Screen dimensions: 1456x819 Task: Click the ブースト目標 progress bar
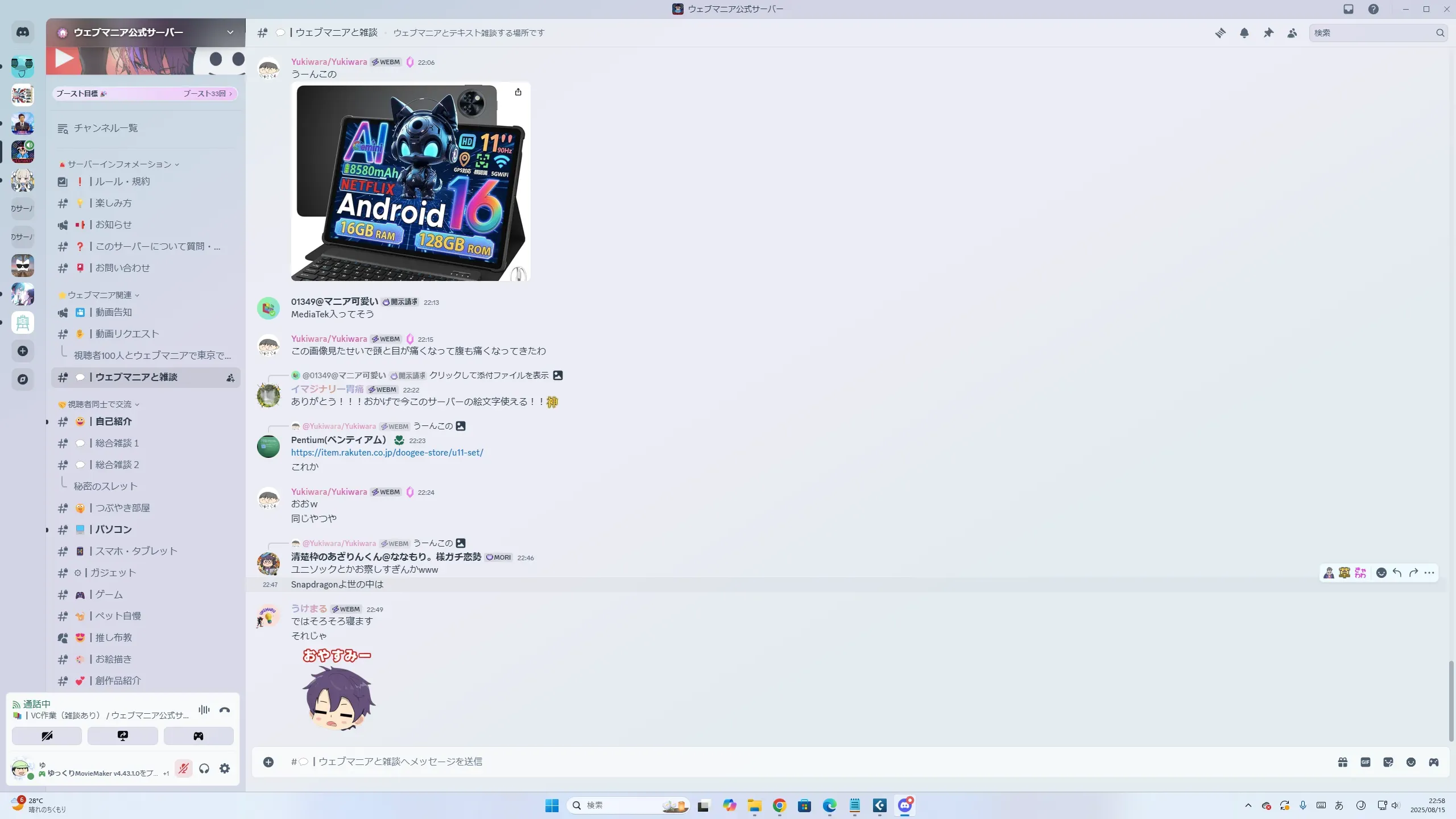point(144,94)
